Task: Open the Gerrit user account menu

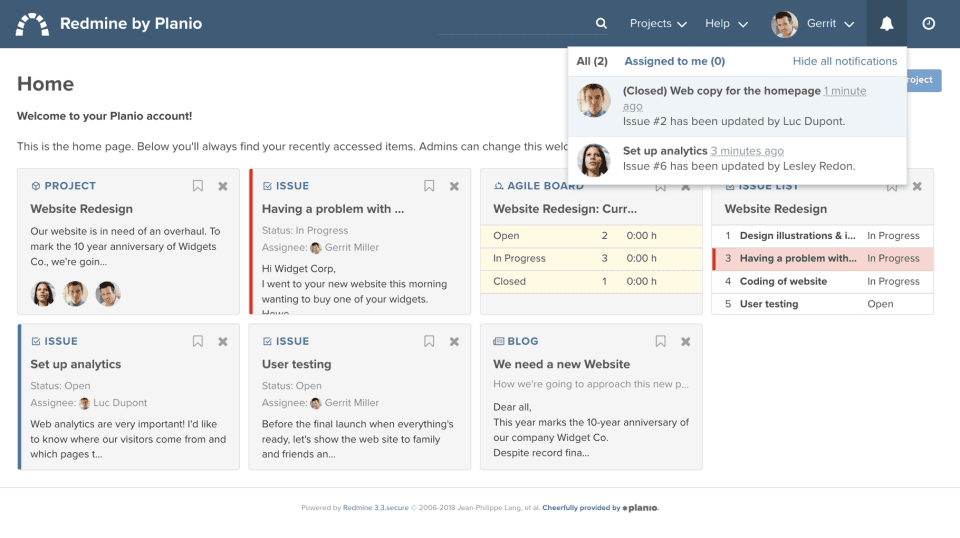Action: point(813,24)
